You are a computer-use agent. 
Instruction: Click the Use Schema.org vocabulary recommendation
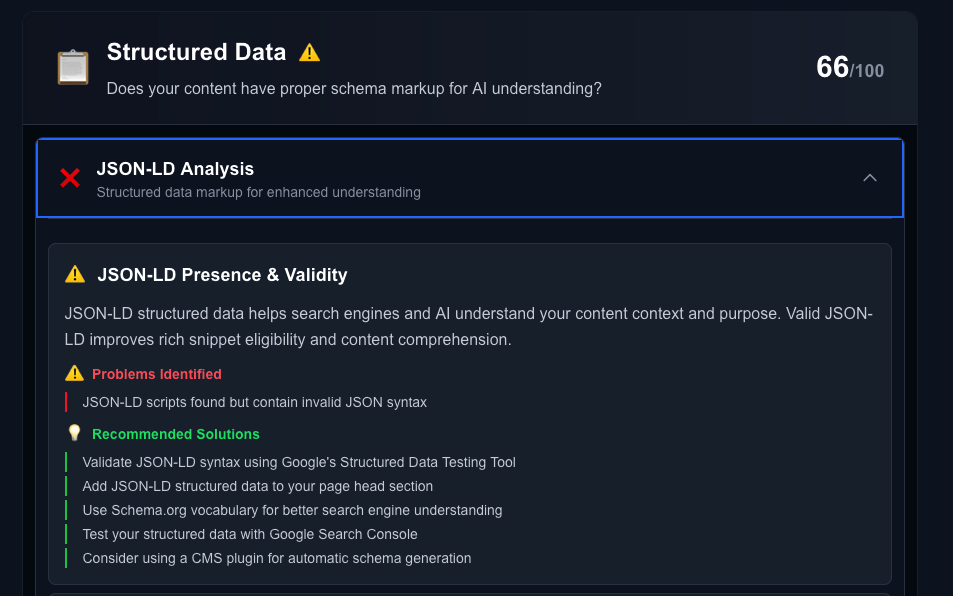point(292,510)
